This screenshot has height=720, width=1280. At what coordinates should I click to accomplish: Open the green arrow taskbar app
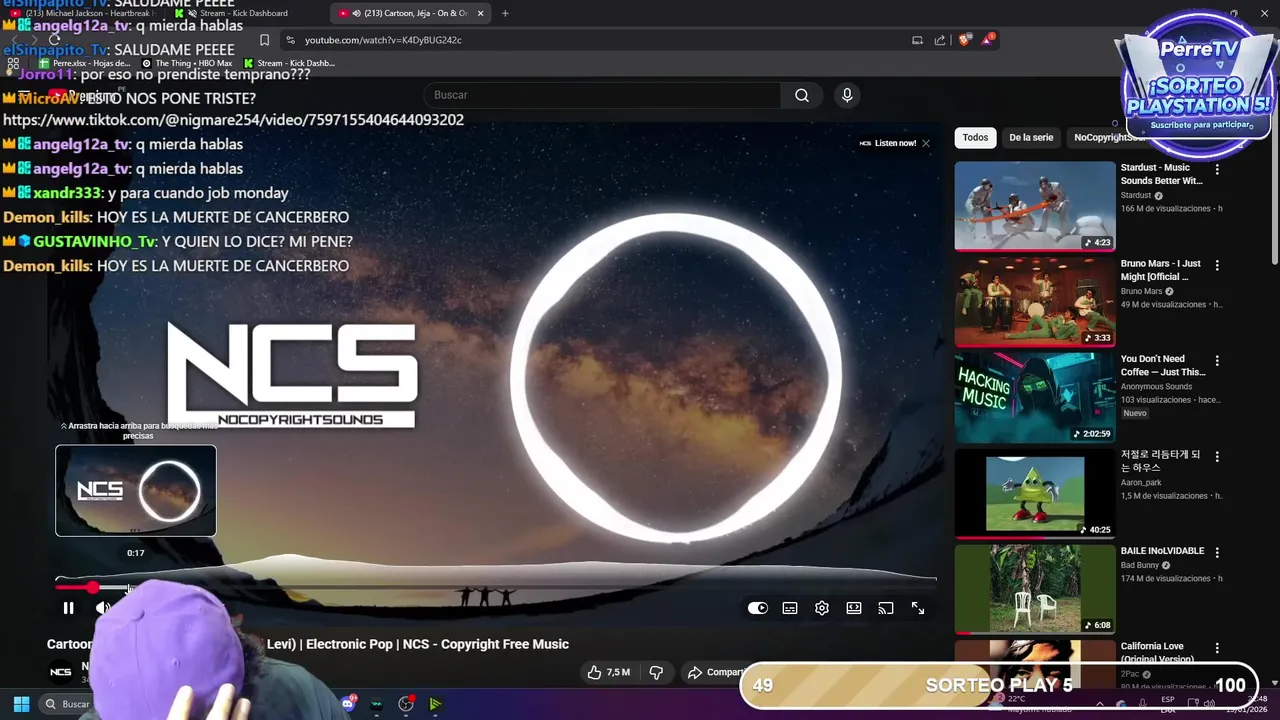[x=435, y=704]
